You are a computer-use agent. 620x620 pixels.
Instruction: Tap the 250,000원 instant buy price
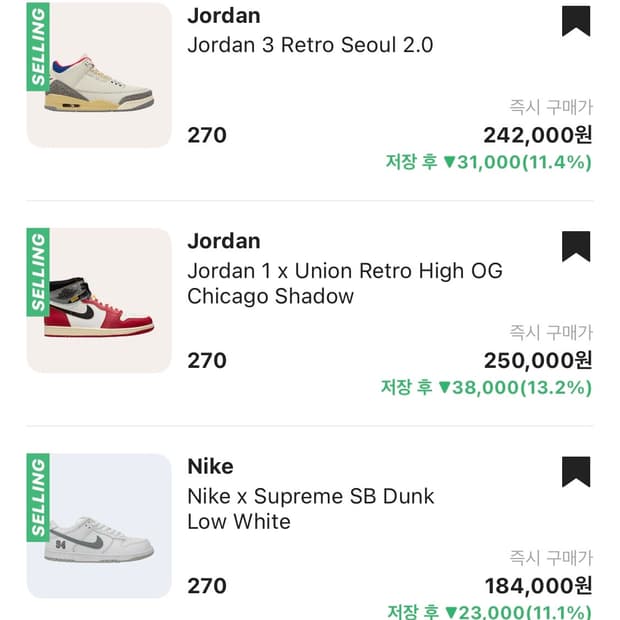(537, 360)
